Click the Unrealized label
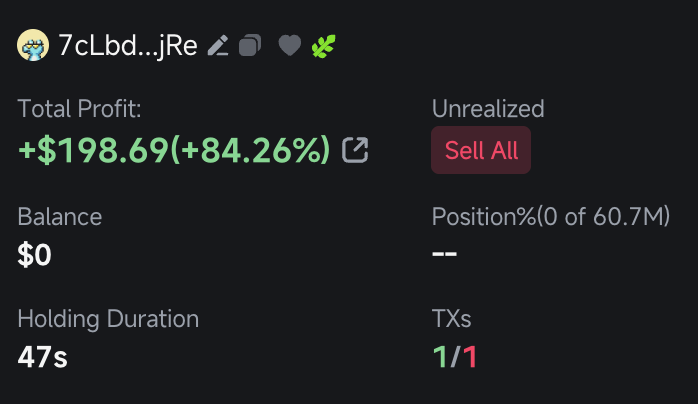This screenshot has width=698, height=404. 488,109
